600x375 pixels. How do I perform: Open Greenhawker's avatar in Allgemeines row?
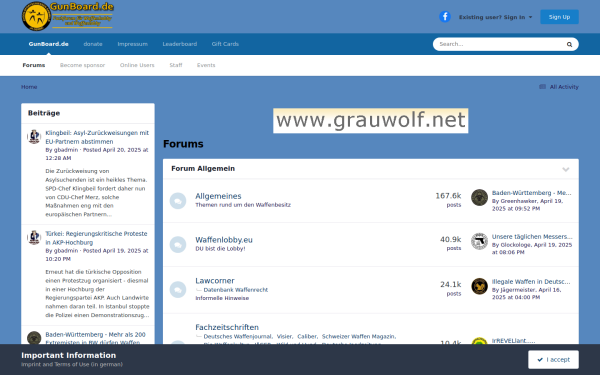click(479, 197)
